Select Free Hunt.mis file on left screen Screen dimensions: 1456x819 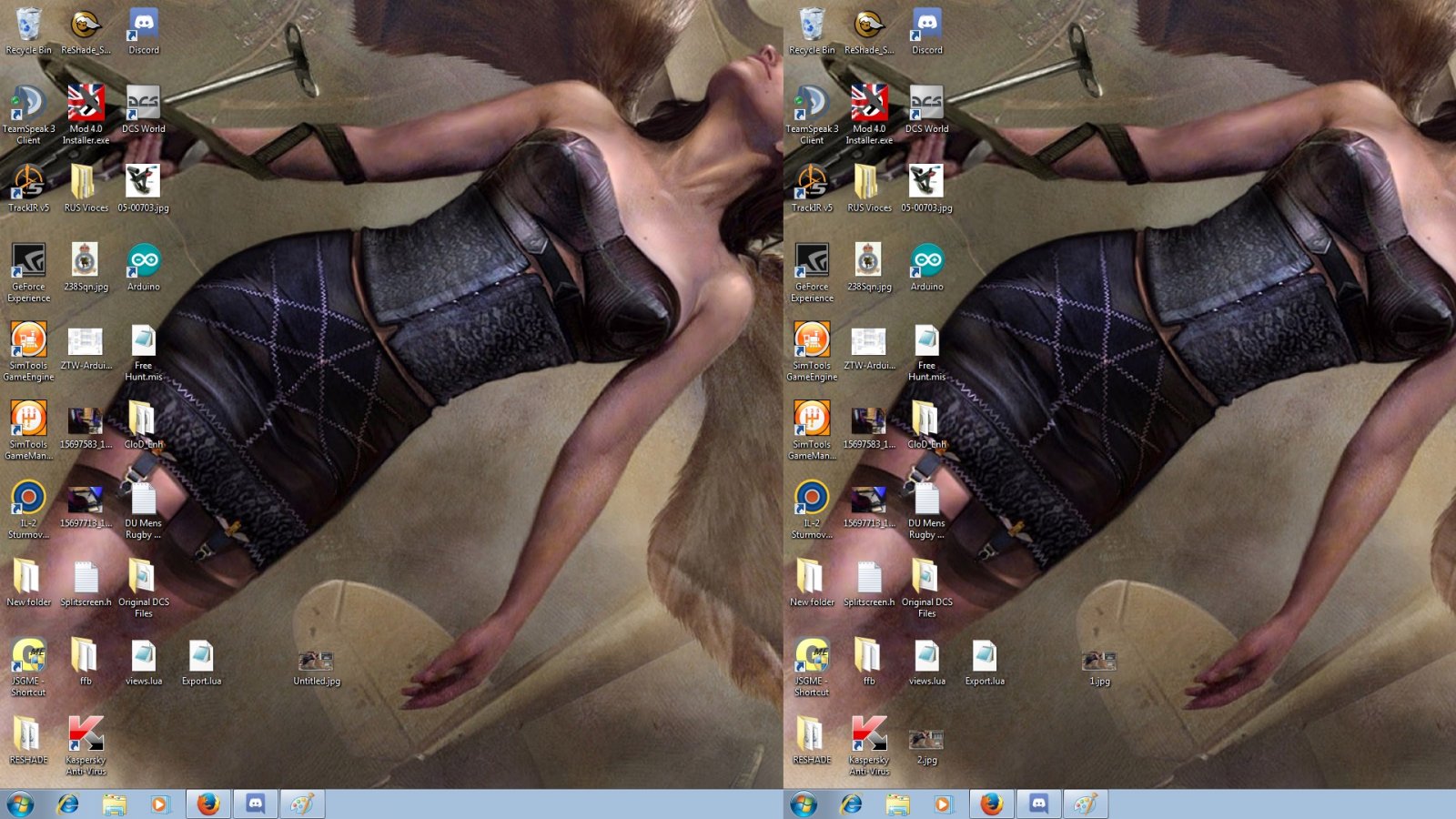143,352
